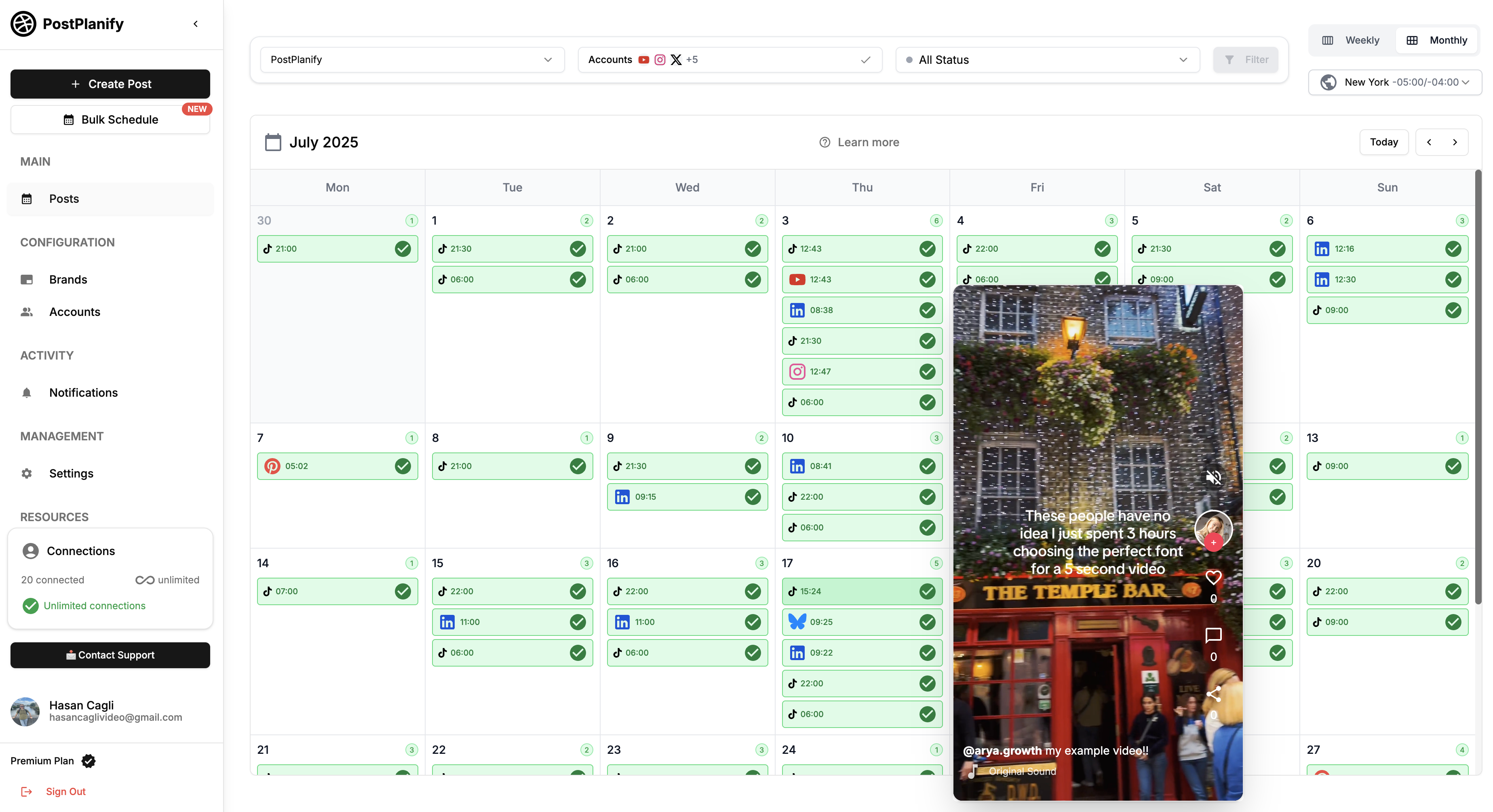The height and width of the screenshot is (812, 1493).
Task: Open the TikTok 22:00 post on July 4
Action: (x=1037, y=248)
